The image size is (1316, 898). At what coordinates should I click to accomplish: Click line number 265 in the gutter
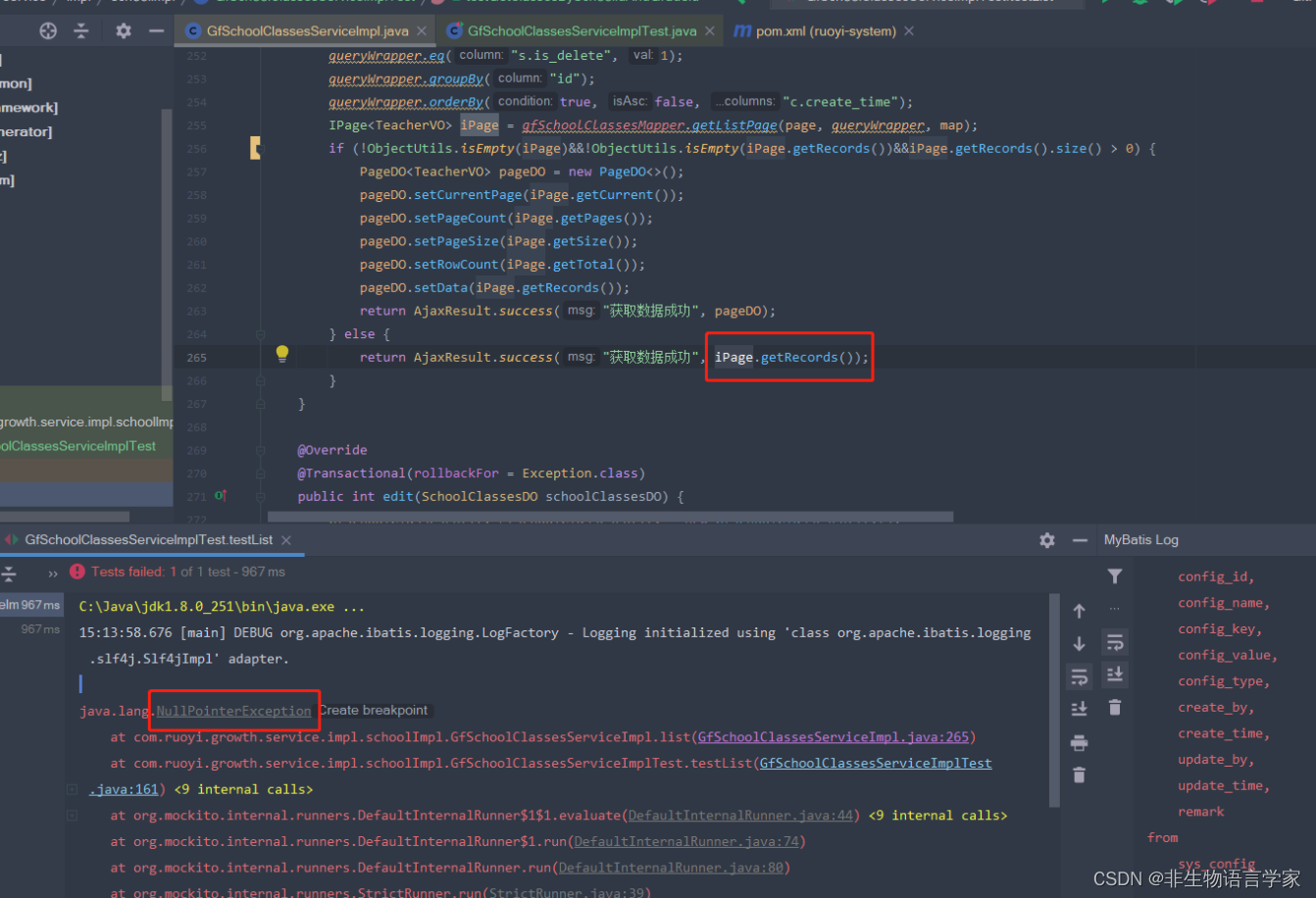point(196,358)
